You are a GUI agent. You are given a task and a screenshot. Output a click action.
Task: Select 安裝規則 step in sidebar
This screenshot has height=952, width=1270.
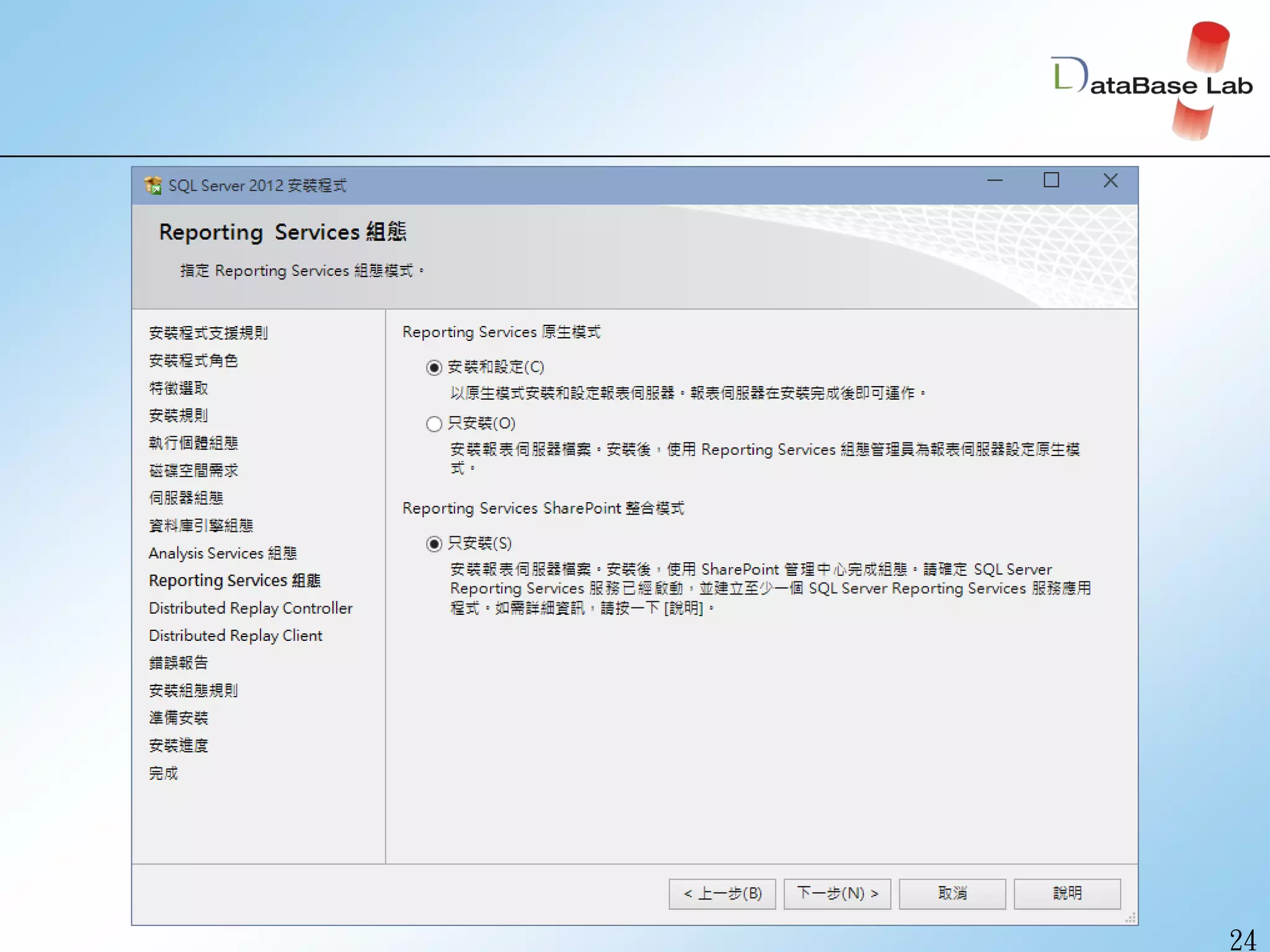pyautogui.click(x=179, y=415)
